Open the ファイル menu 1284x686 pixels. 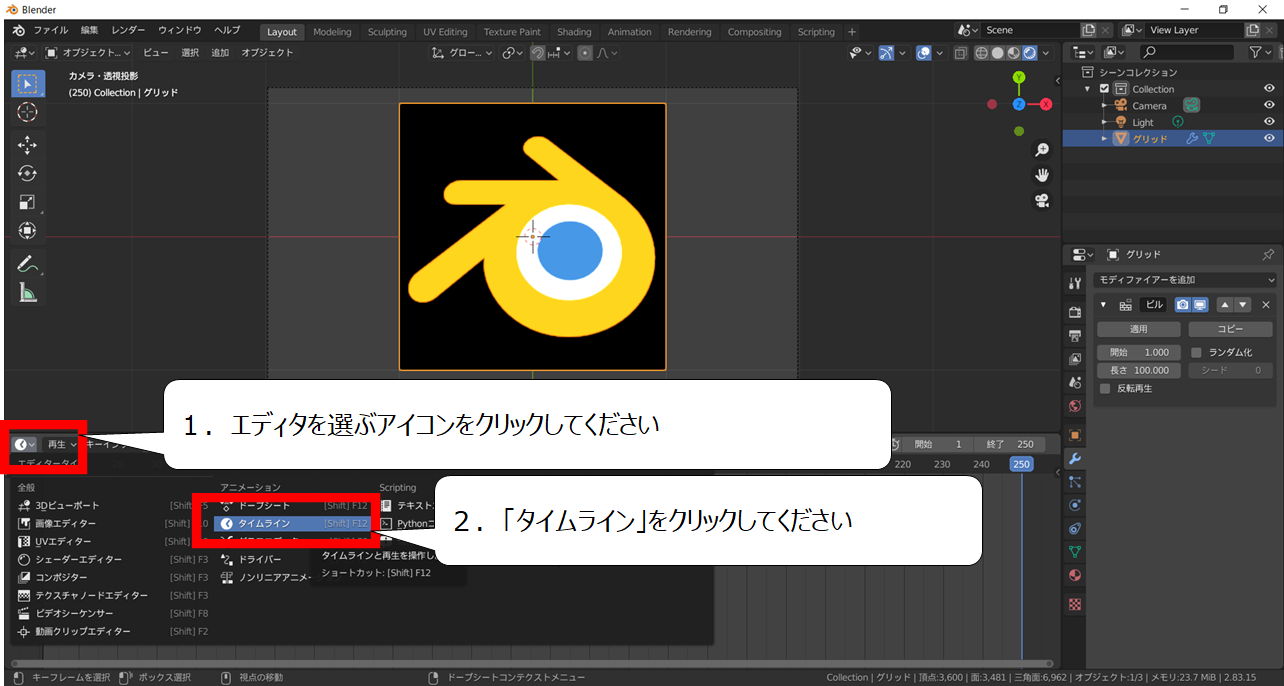(x=51, y=31)
